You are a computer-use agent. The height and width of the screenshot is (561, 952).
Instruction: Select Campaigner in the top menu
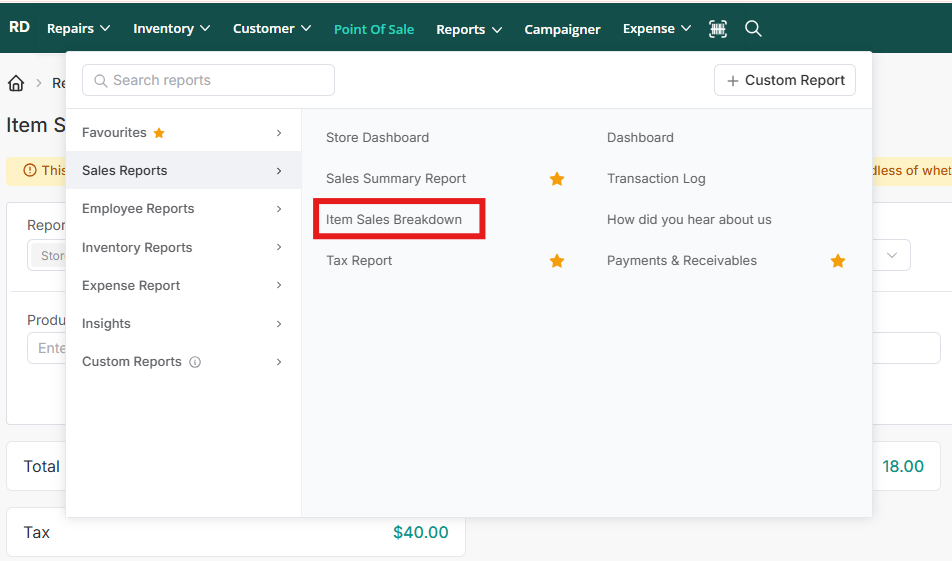coord(562,29)
